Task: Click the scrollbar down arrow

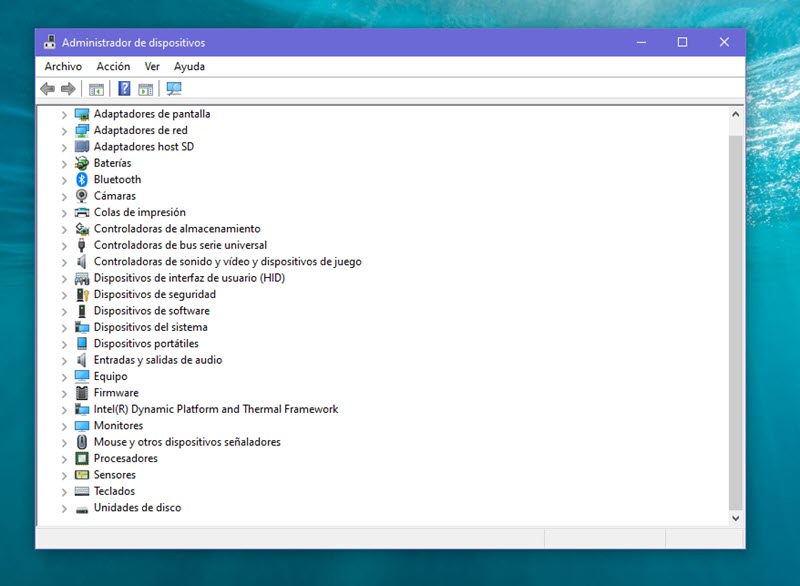Action: (x=736, y=519)
